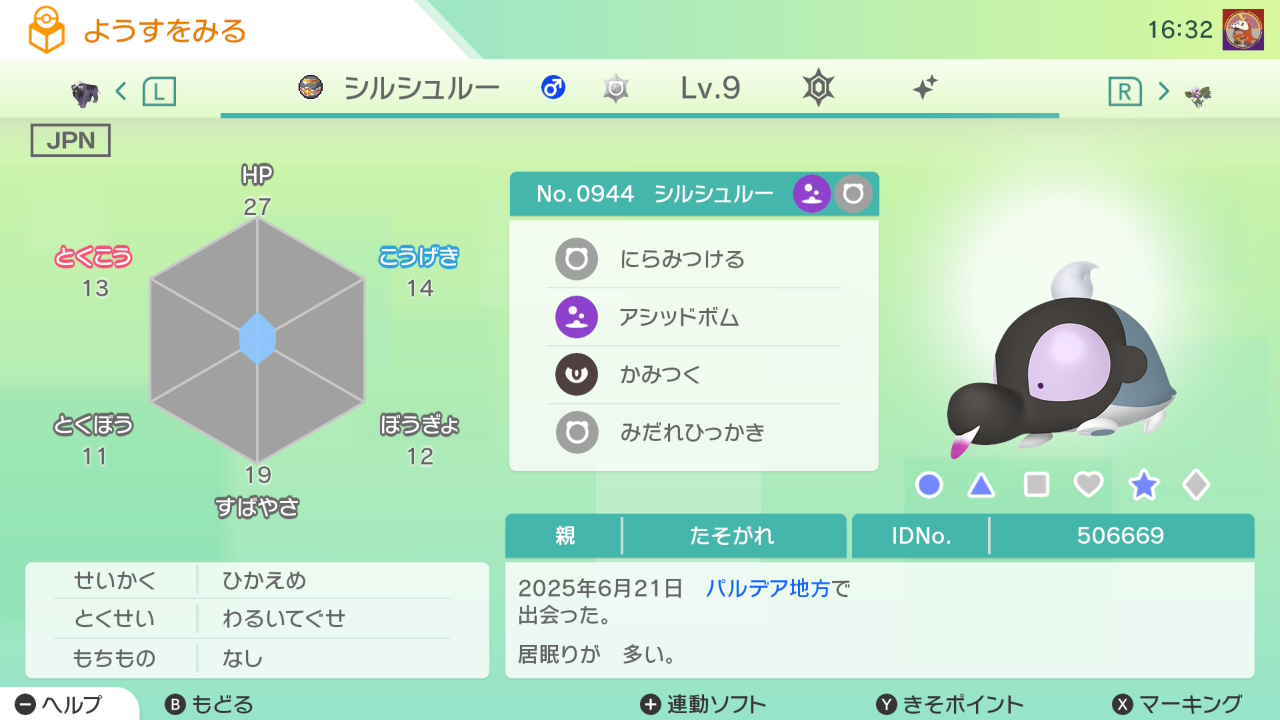Click the とくこう special attack label

click(x=93, y=257)
